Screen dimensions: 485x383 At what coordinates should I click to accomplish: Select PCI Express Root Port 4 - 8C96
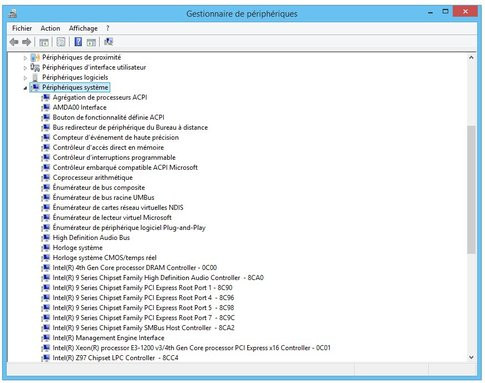143,298
